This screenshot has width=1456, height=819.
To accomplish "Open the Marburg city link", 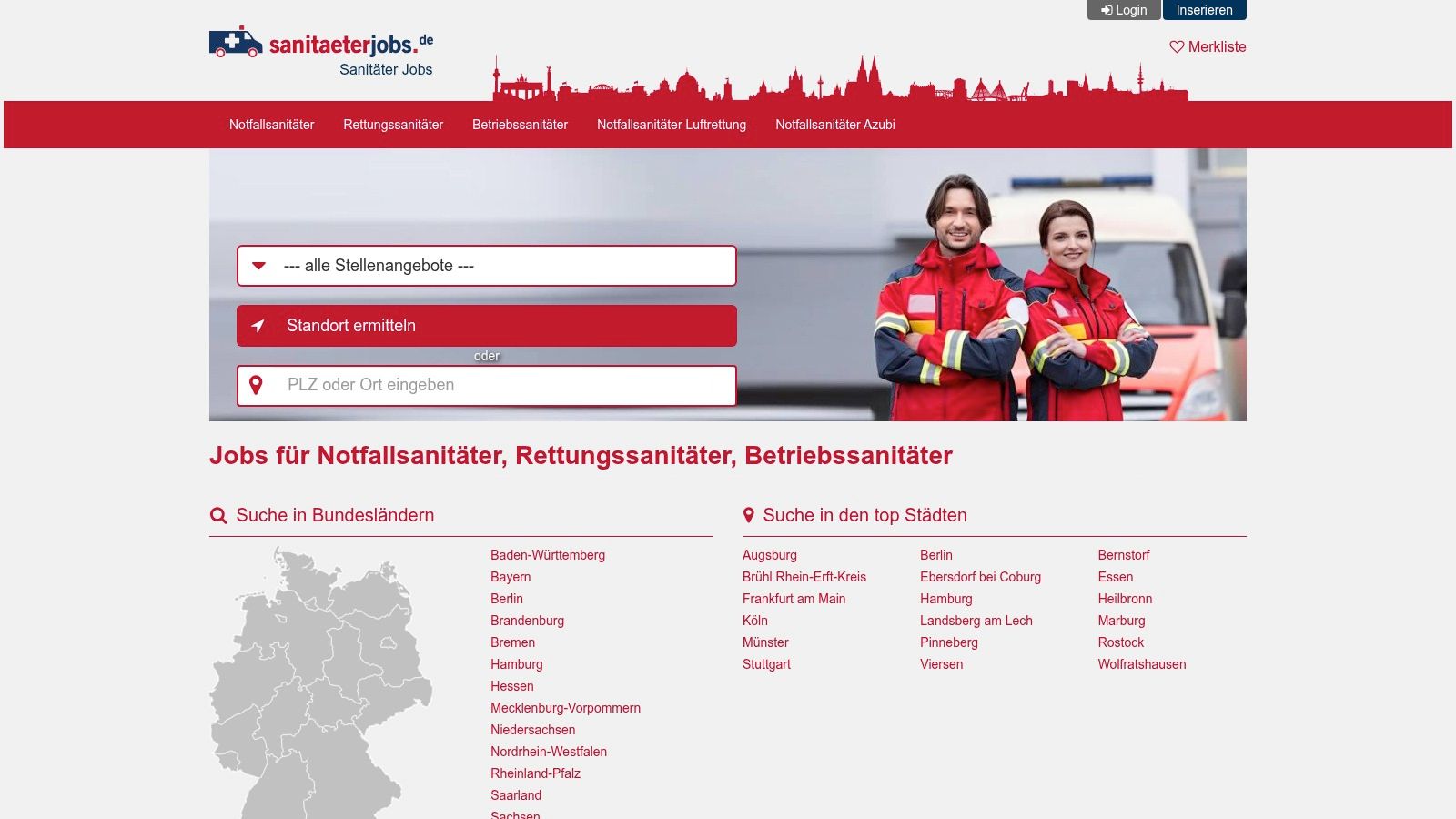I will click(x=1121, y=621).
